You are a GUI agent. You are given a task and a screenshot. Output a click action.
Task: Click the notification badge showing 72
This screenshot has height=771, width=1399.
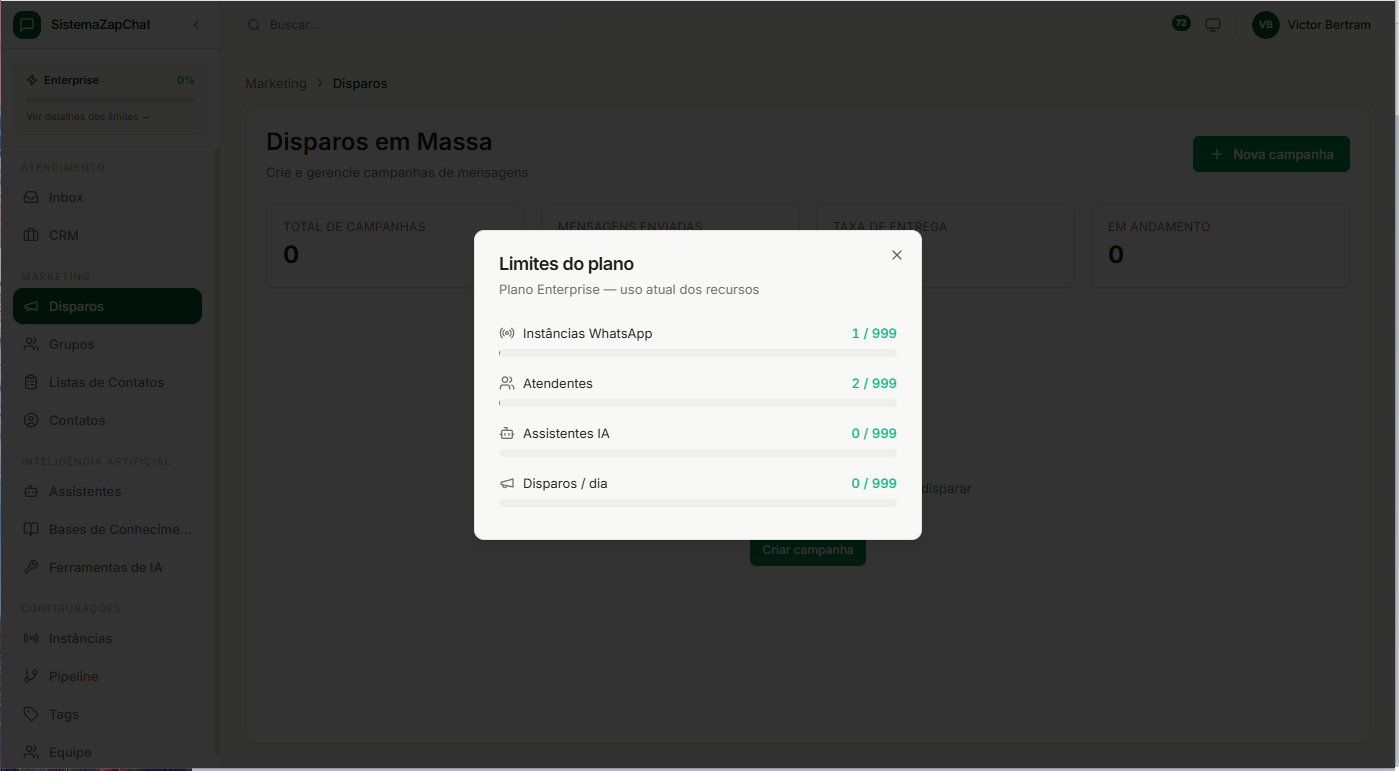pos(1181,21)
